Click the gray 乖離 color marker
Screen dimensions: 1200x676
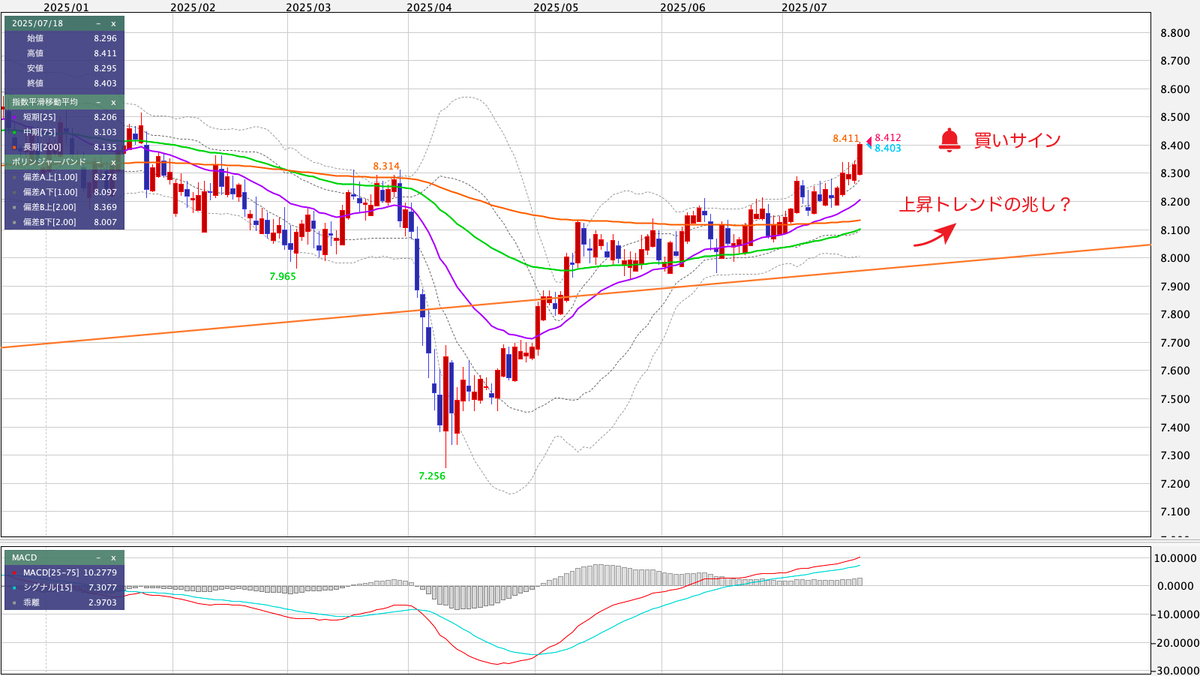(x=12, y=604)
